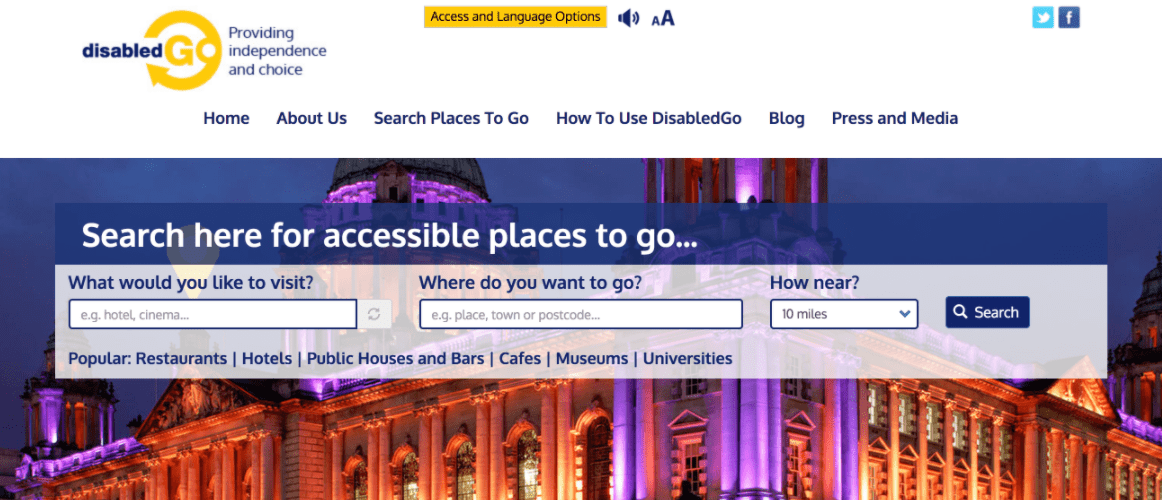Open Press and Media

[895, 119]
